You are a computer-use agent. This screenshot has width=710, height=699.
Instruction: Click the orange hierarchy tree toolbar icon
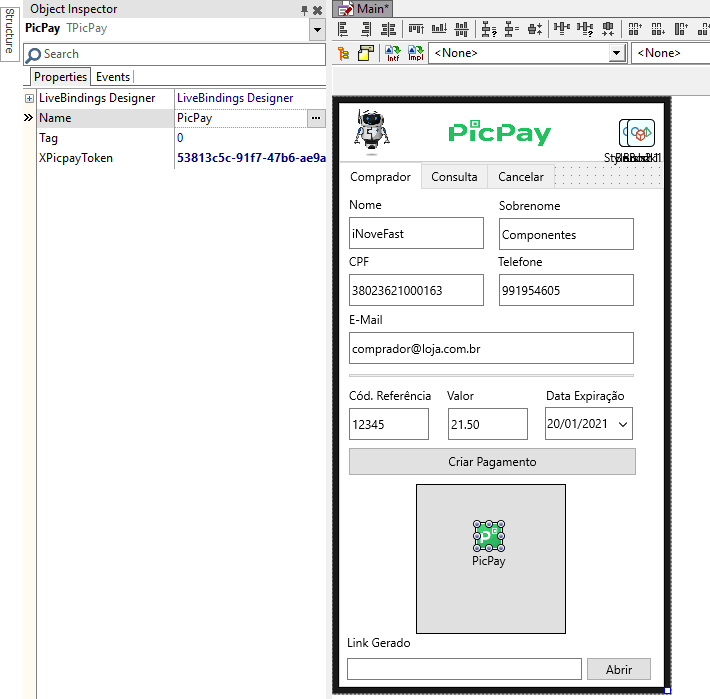(x=344, y=53)
